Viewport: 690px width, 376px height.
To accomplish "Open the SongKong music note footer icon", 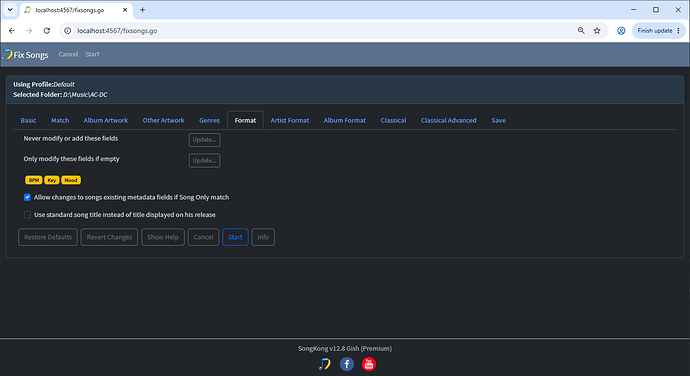I will 325,364.
